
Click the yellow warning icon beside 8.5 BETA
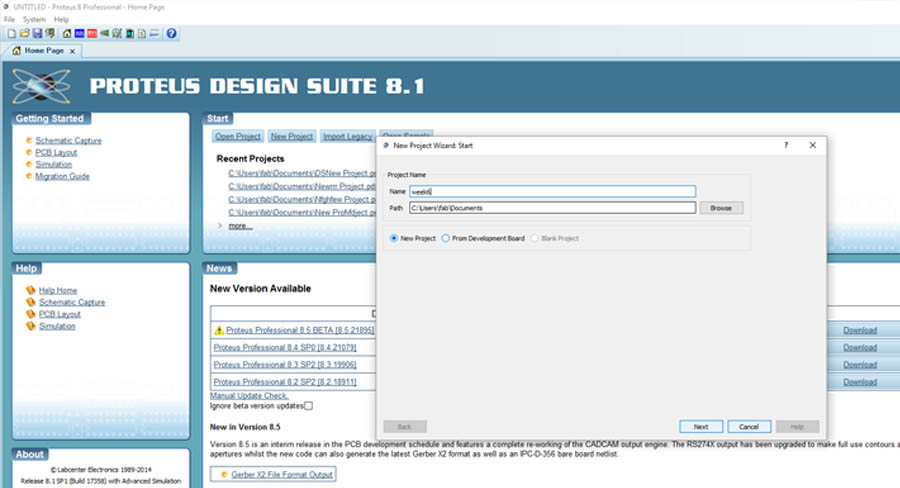tap(219, 330)
